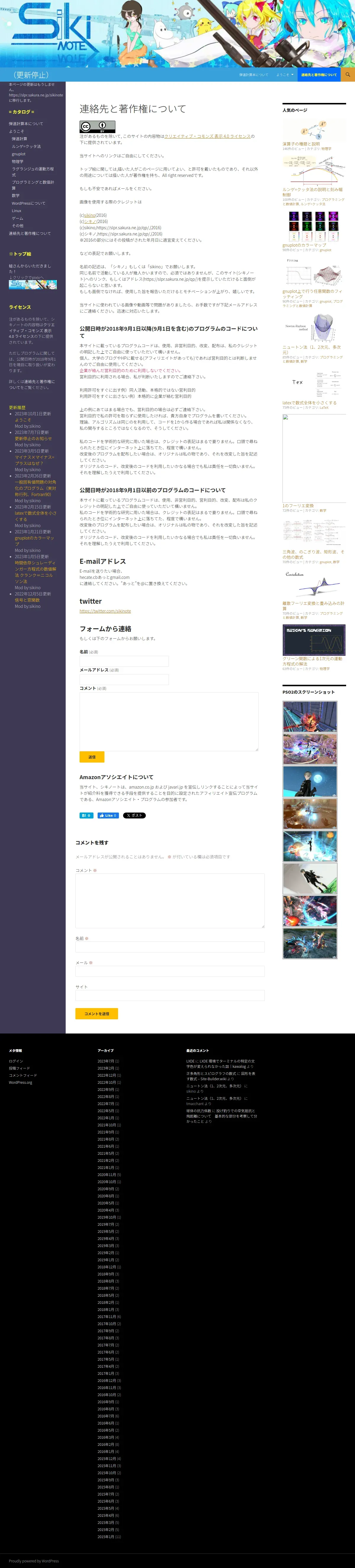Open recent comment on LXDE terminal colors

[x=220, y=1063]
